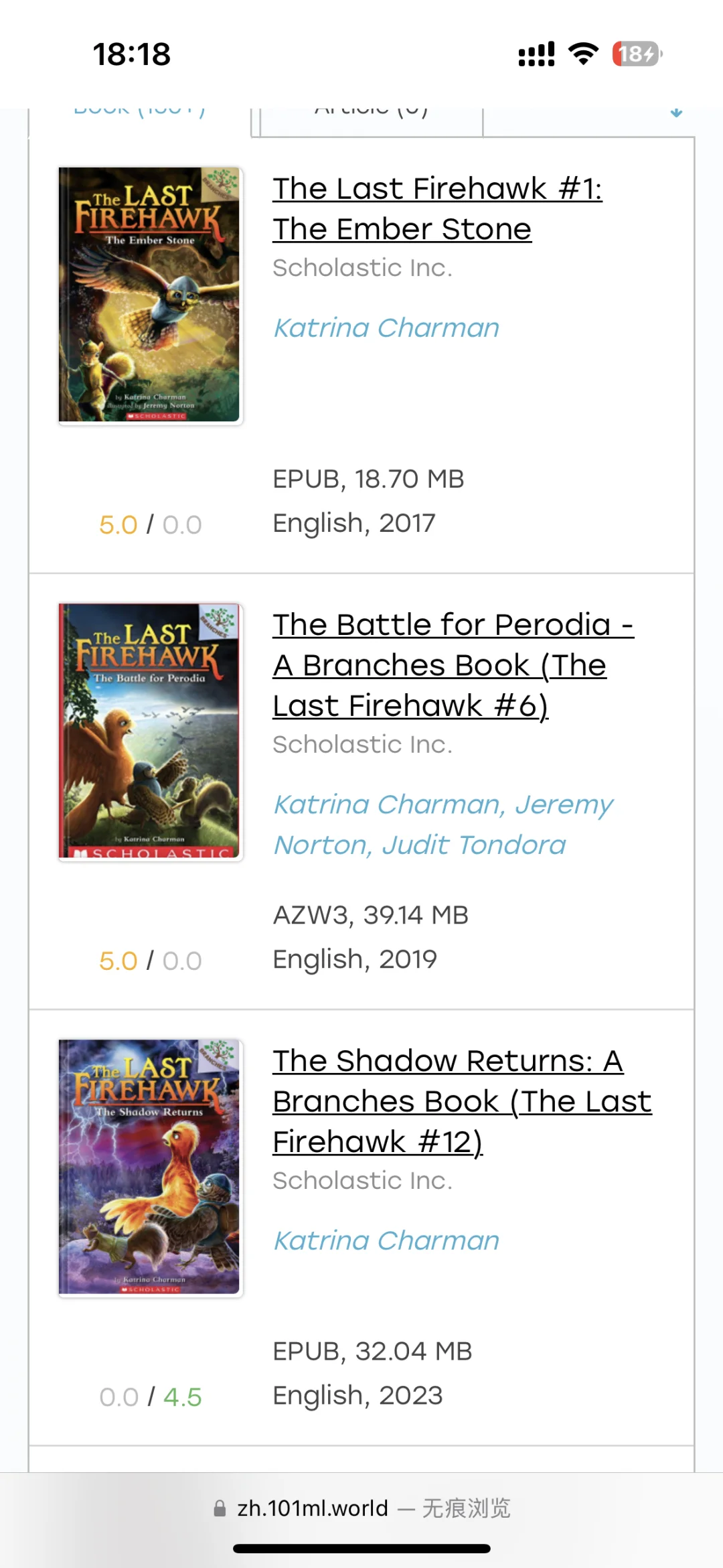Tap the 5.0 / 0.0 rating under The Ember Stone

click(x=150, y=524)
